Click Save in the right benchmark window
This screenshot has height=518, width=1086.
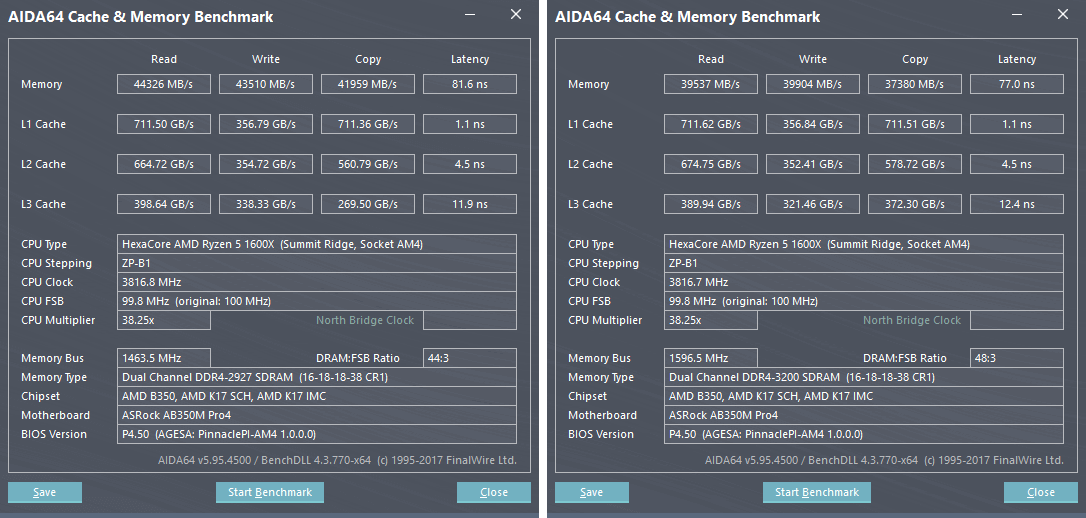(x=592, y=492)
